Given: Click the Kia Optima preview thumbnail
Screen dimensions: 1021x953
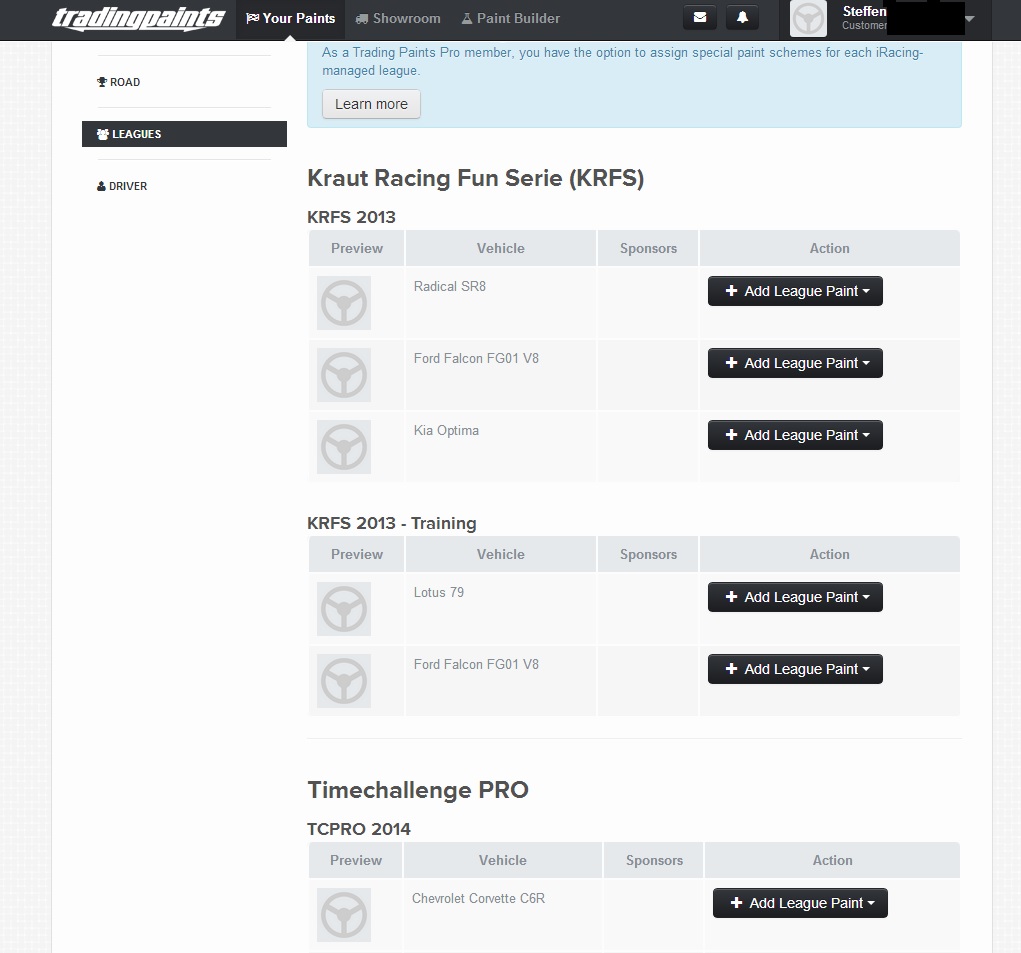Looking at the screenshot, I should [x=344, y=447].
